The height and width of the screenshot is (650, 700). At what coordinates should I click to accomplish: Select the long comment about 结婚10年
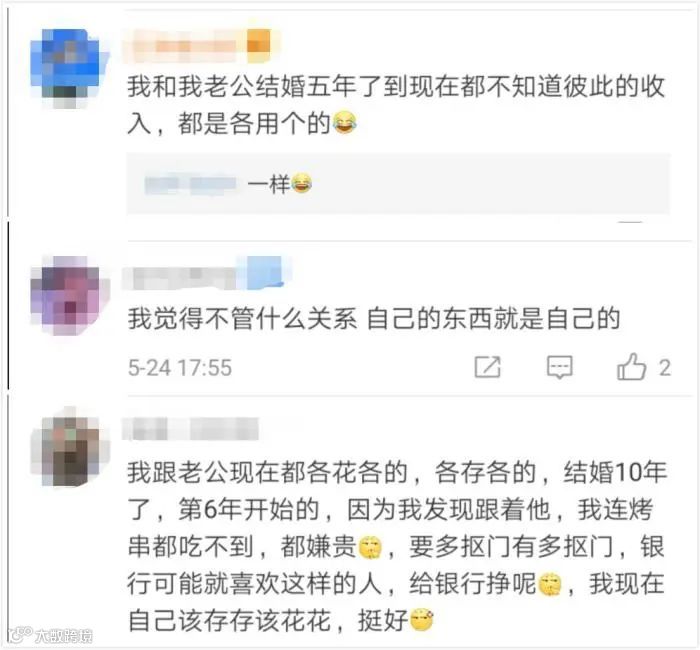tap(397, 546)
